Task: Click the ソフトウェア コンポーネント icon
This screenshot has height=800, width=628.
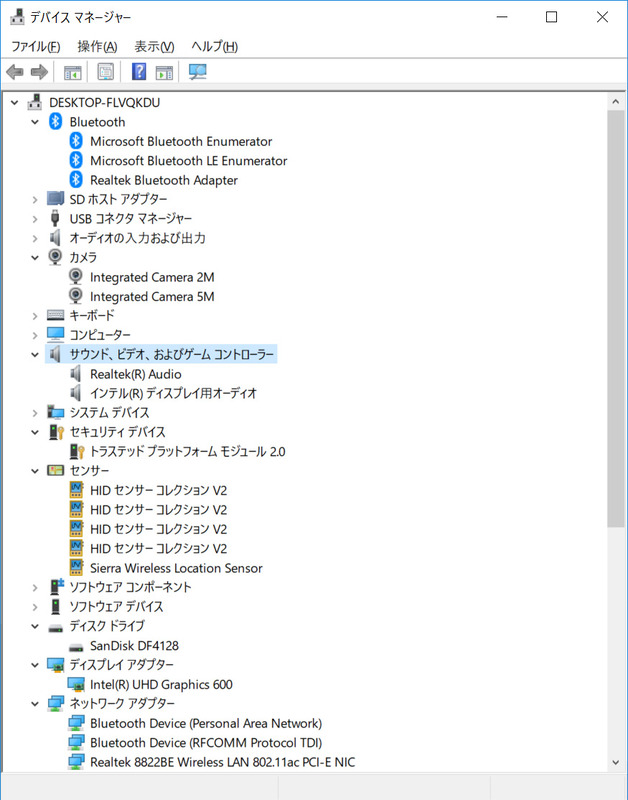Action: point(56,587)
